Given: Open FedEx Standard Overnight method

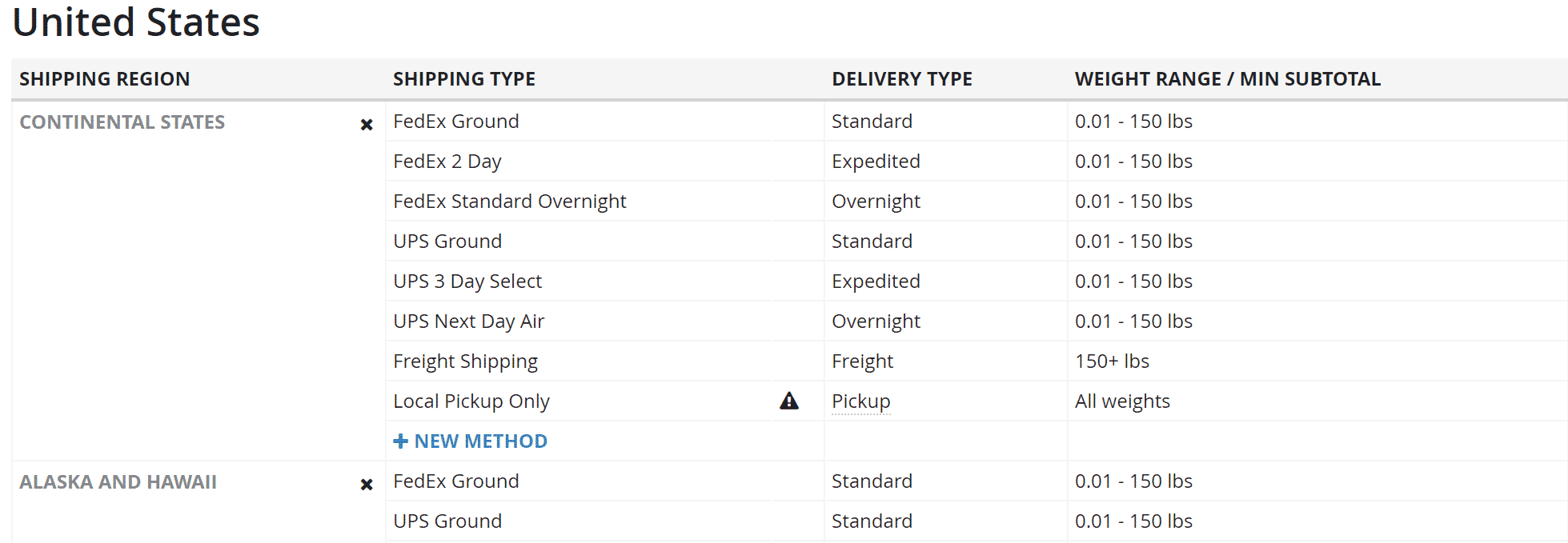Looking at the screenshot, I should (x=509, y=202).
